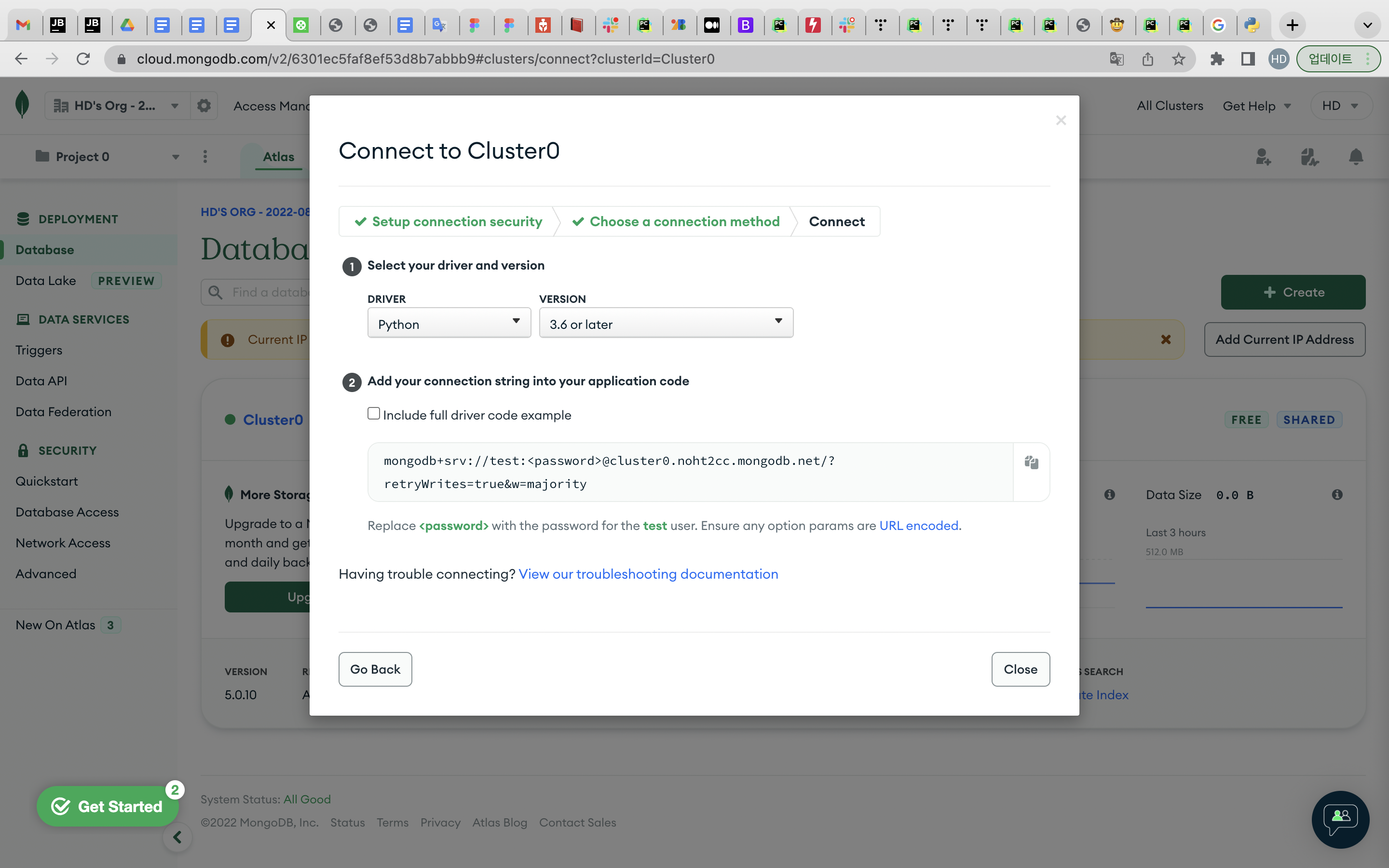Collapse the left sidebar chevron
1389x868 pixels.
click(177, 838)
